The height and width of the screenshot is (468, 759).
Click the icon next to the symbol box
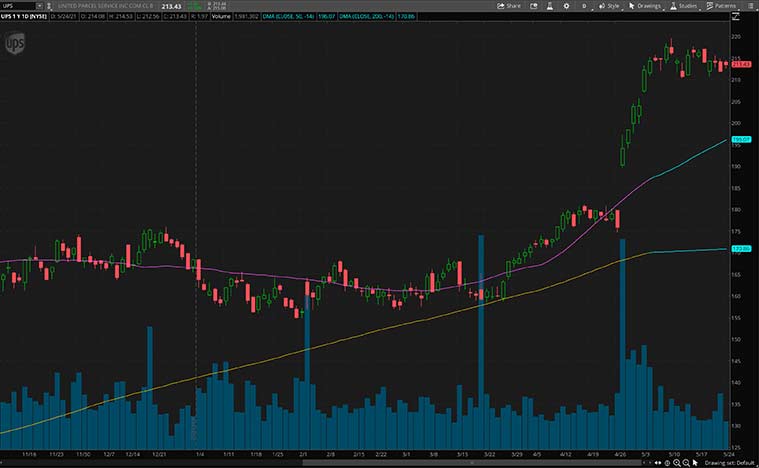[49, 5]
